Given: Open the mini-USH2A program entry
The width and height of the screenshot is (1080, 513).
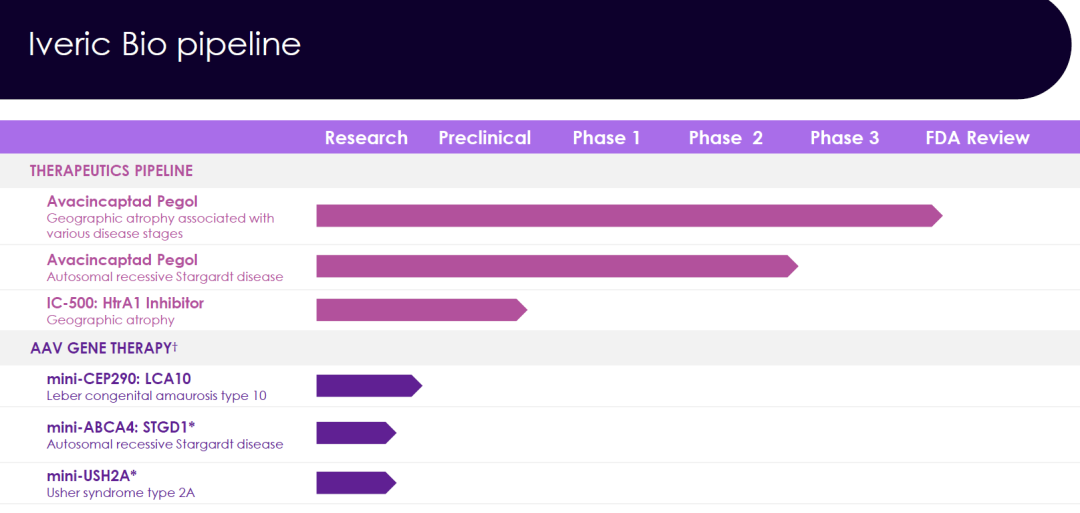Looking at the screenshot, I should tap(91, 475).
